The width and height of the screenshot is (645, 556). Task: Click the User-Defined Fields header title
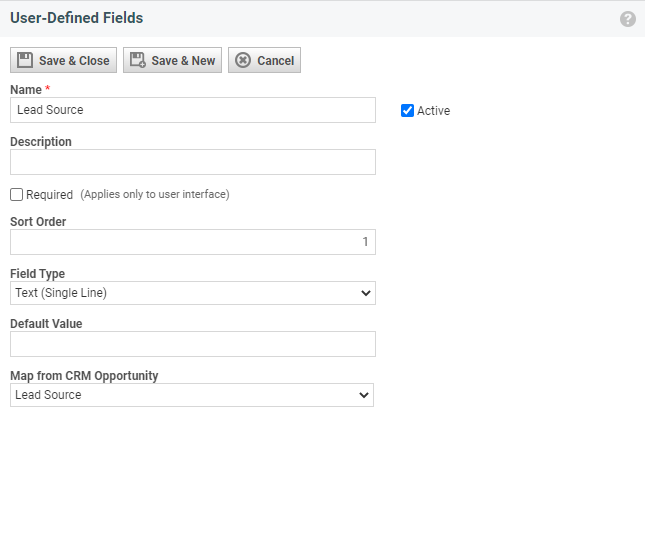76,18
